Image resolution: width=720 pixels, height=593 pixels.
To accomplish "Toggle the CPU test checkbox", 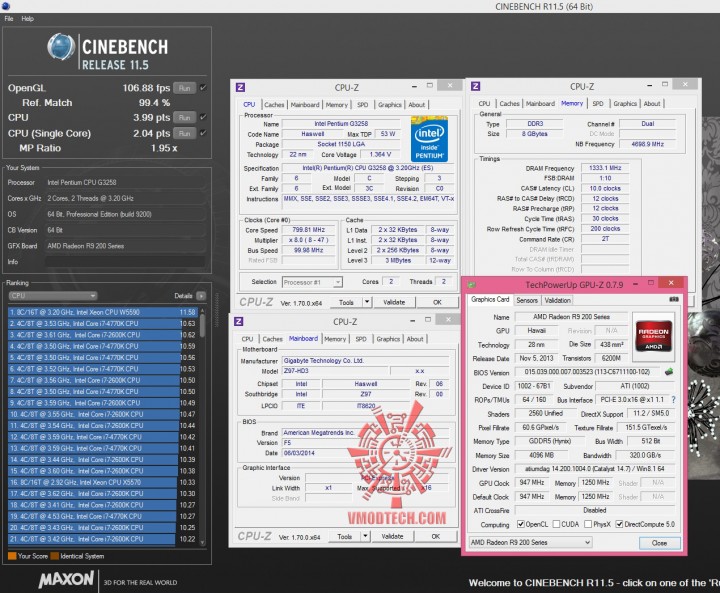I will click(203, 117).
